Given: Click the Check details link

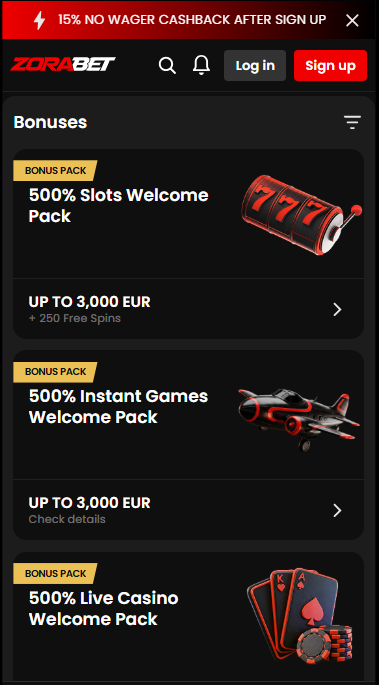Looking at the screenshot, I should tap(67, 519).
